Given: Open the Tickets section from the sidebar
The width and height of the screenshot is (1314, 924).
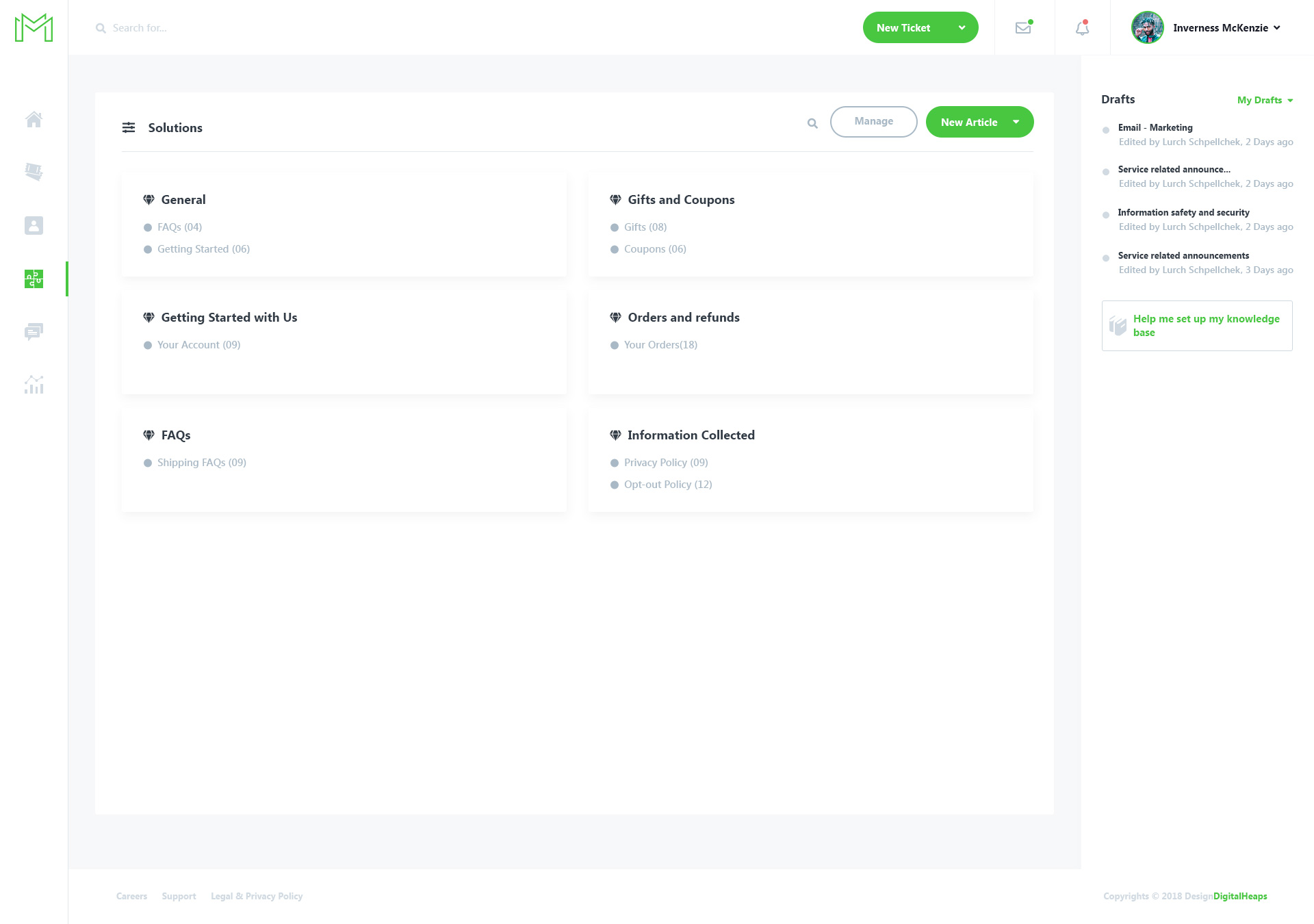Looking at the screenshot, I should click(34, 172).
